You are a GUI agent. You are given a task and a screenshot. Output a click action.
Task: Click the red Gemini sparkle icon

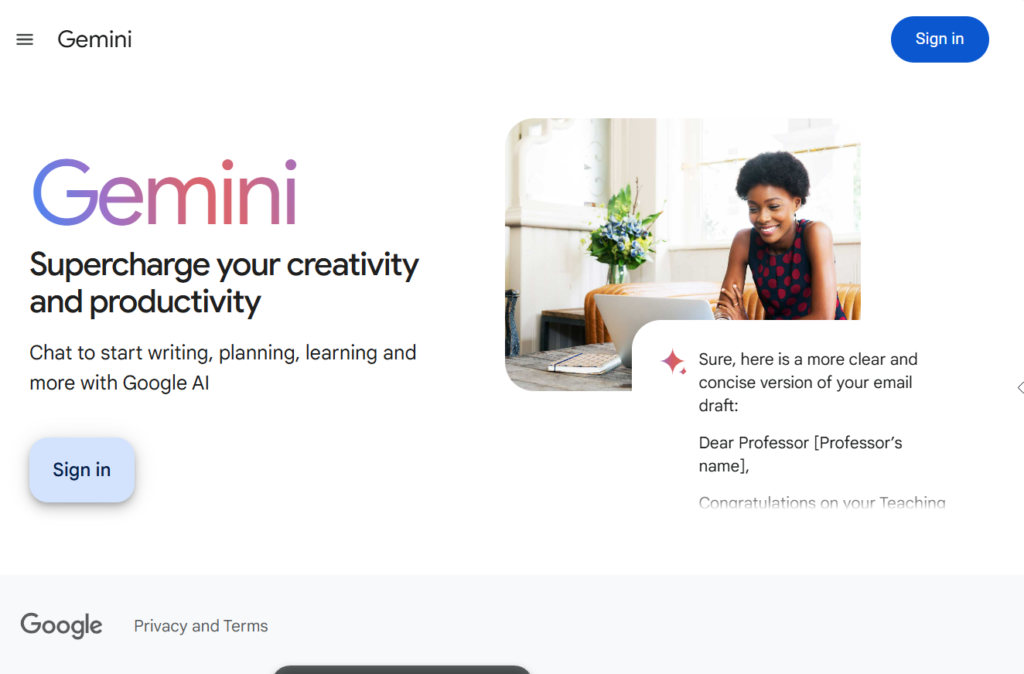click(x=673, y=362)
